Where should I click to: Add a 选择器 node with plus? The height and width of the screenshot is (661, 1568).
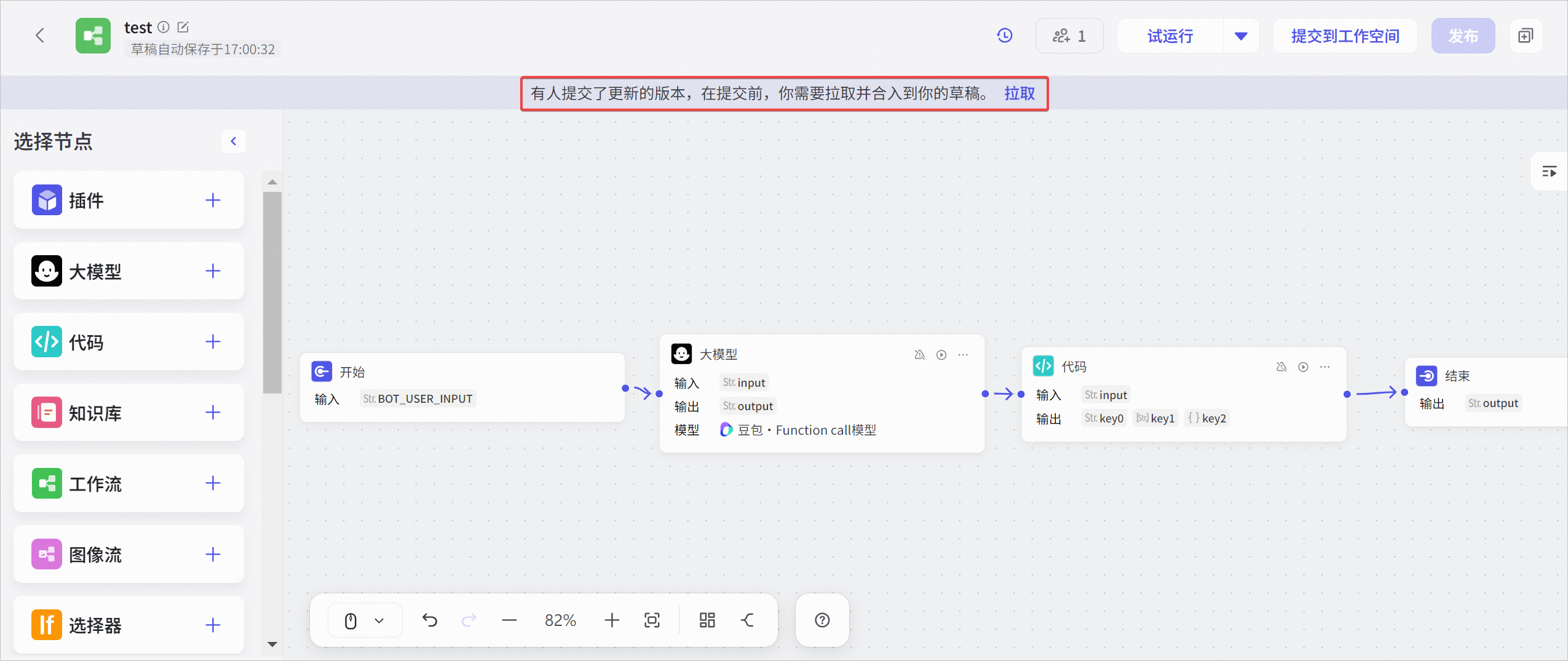coord(213,625)
